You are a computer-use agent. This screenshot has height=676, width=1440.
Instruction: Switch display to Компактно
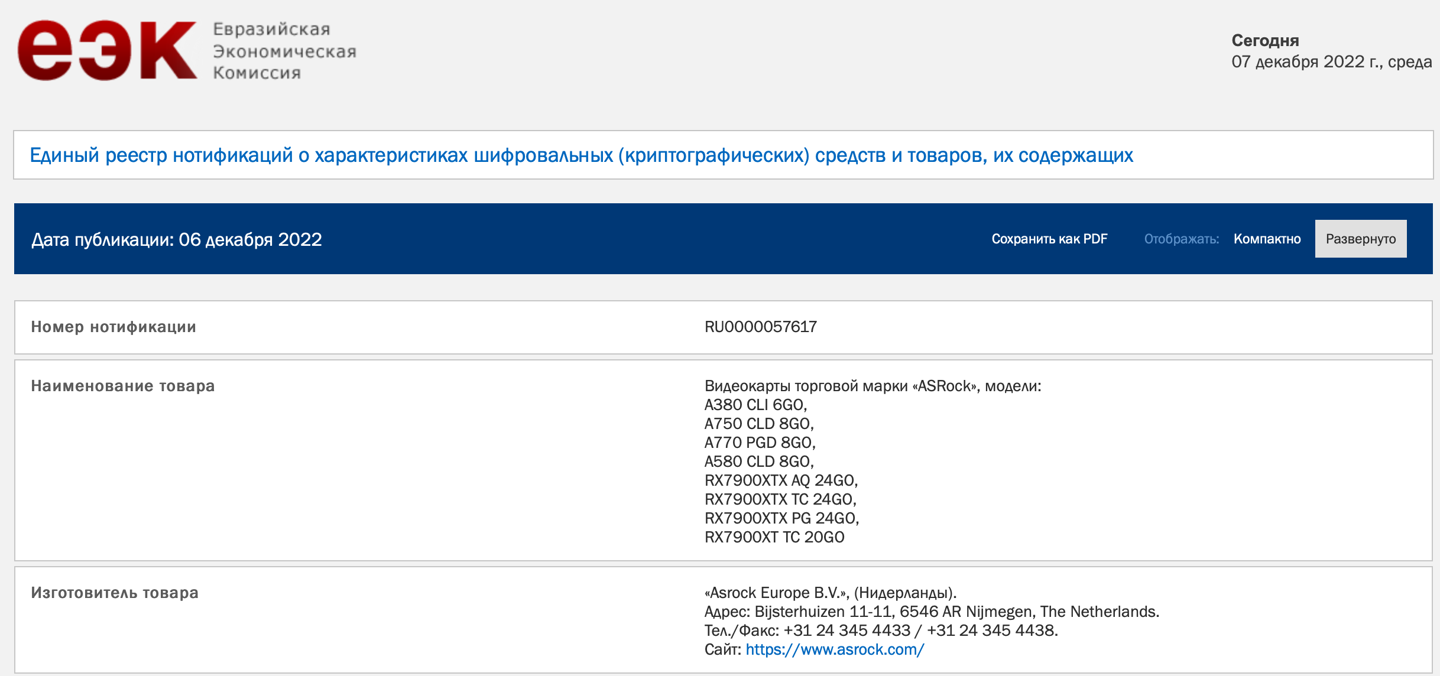point(1267,239)
